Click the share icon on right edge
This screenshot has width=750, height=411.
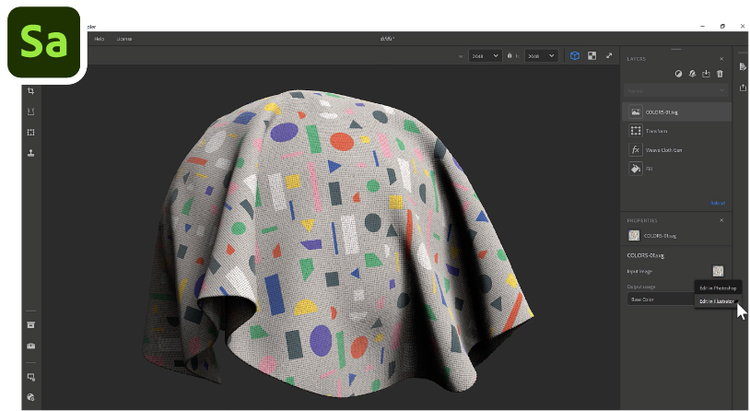742,88
